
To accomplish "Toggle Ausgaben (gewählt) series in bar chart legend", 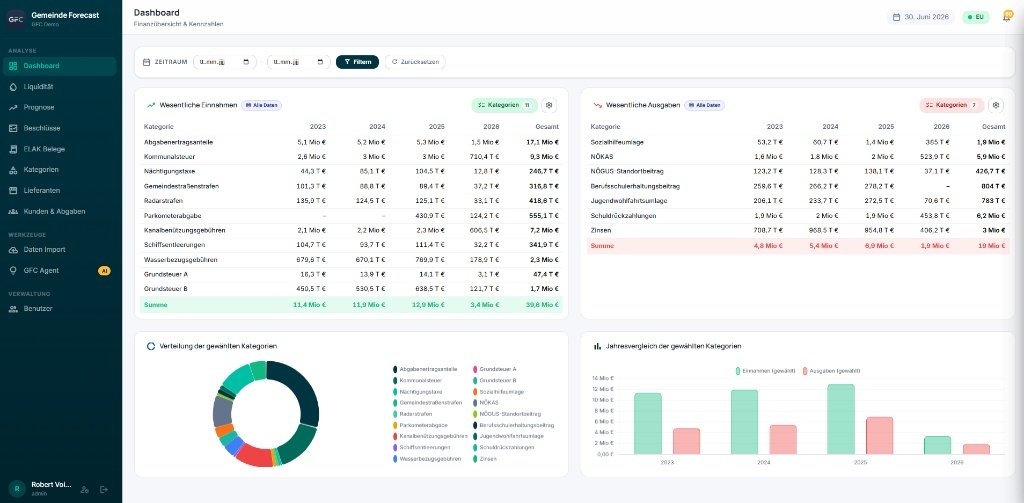I will (831, 370).
